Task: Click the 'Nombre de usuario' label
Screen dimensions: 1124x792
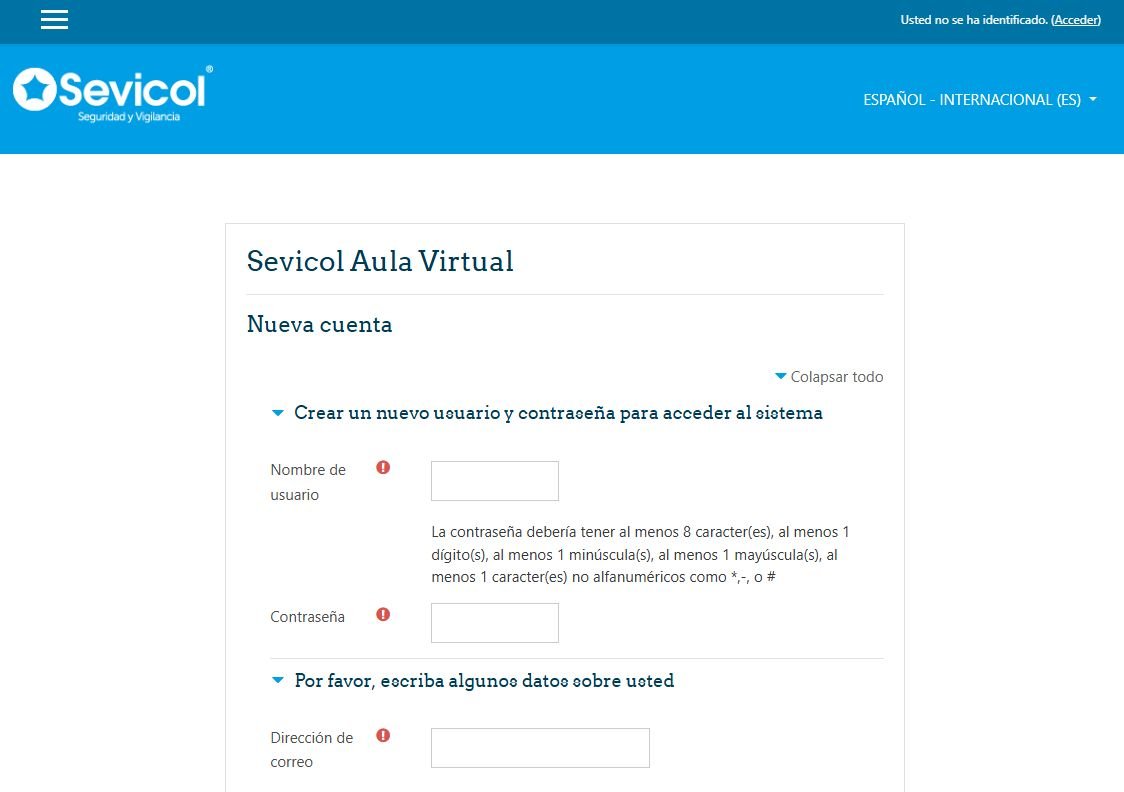Action: coord(308,482)
